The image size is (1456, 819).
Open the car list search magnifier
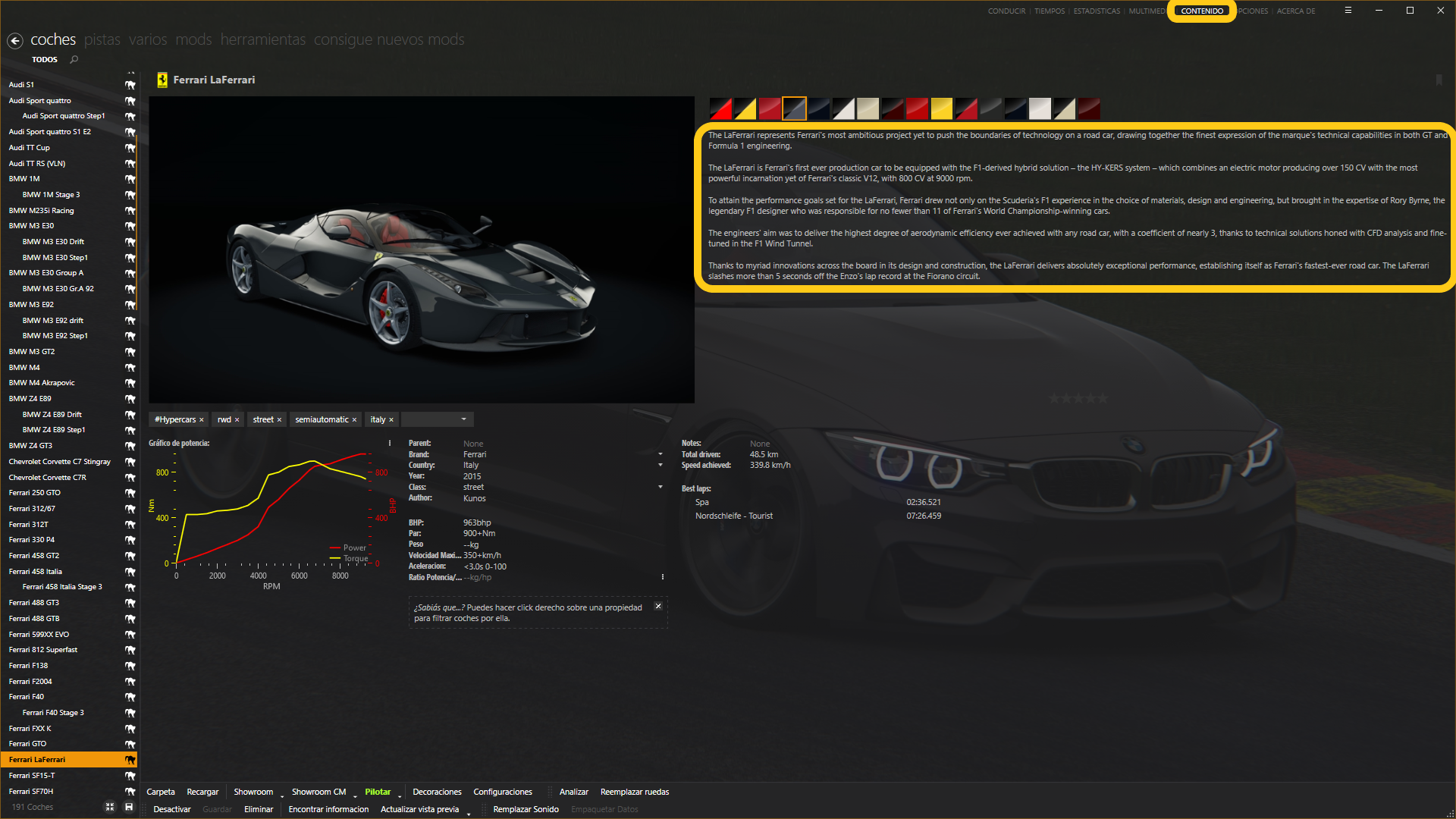pos(74,59)
